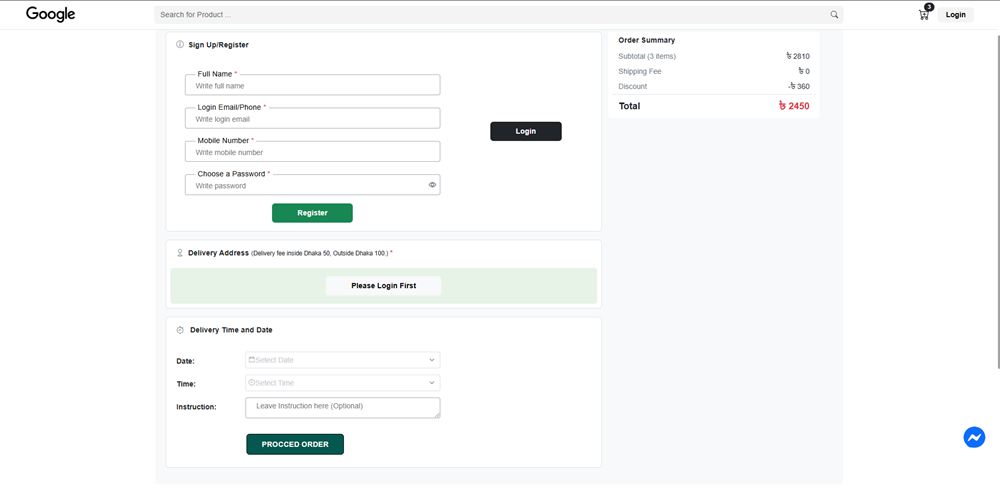Focus the Instruction text area
The width and height of the screenshot is (1000, 489).
342,408
